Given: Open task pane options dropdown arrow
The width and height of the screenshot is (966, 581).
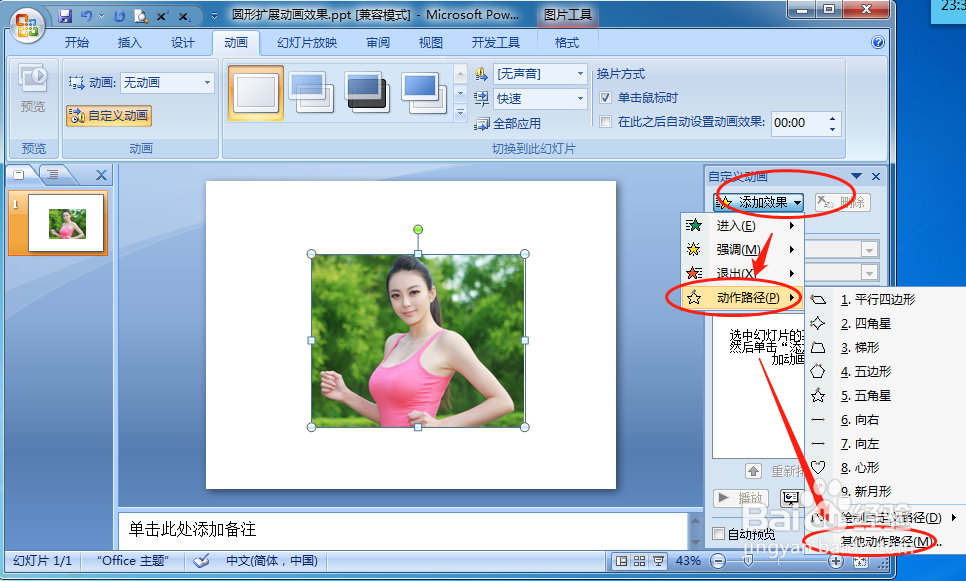Looking at the screenshot, I should pyautogui.click(x=856, y=177).
